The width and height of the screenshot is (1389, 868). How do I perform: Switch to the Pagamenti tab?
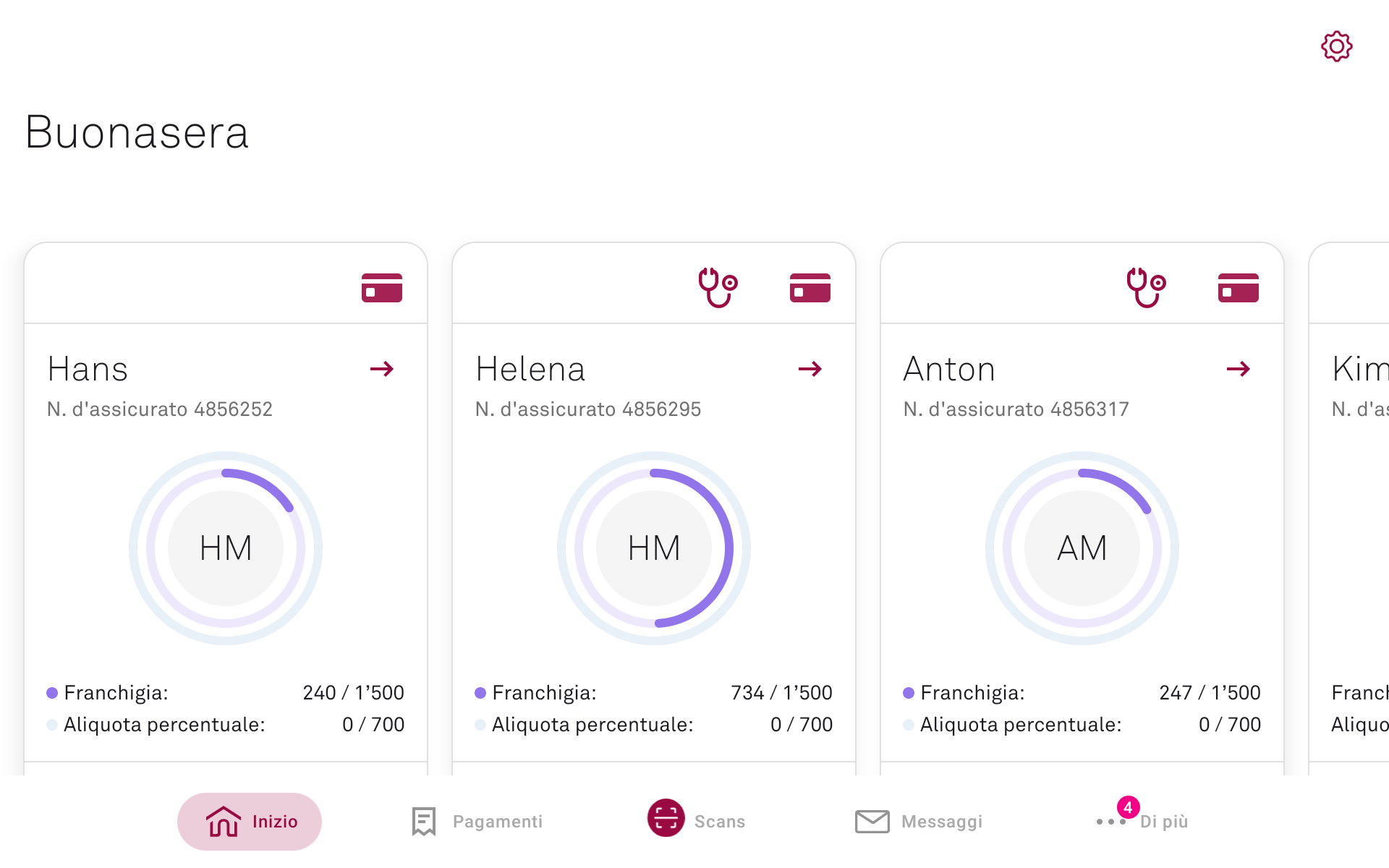(x=477, y=821)
